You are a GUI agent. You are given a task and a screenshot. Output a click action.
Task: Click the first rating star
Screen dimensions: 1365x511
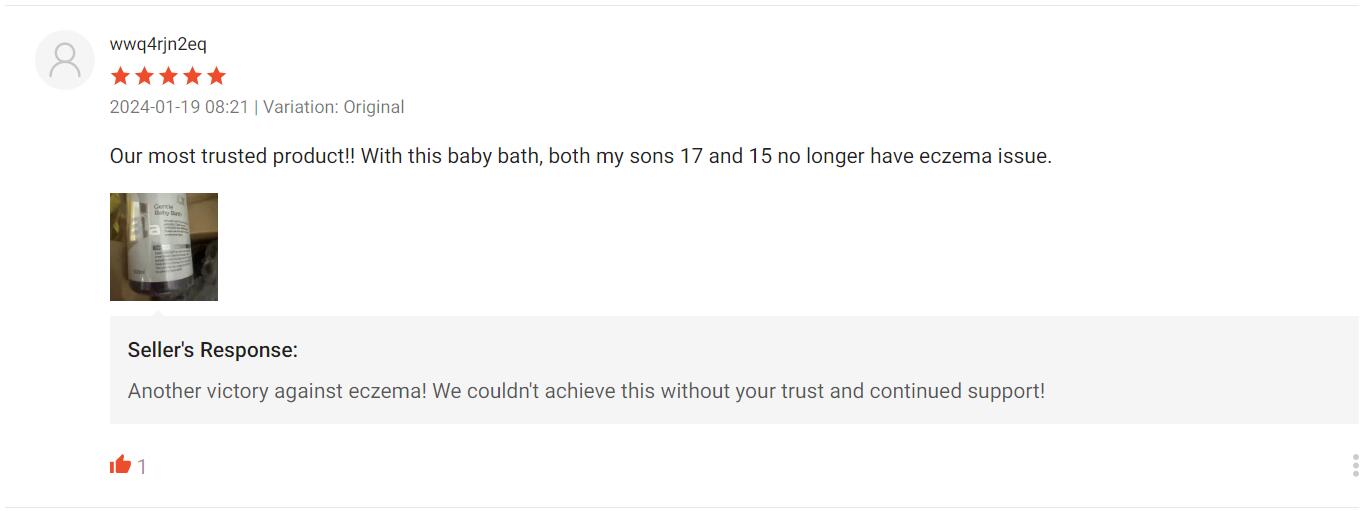(x=120, y=76)
